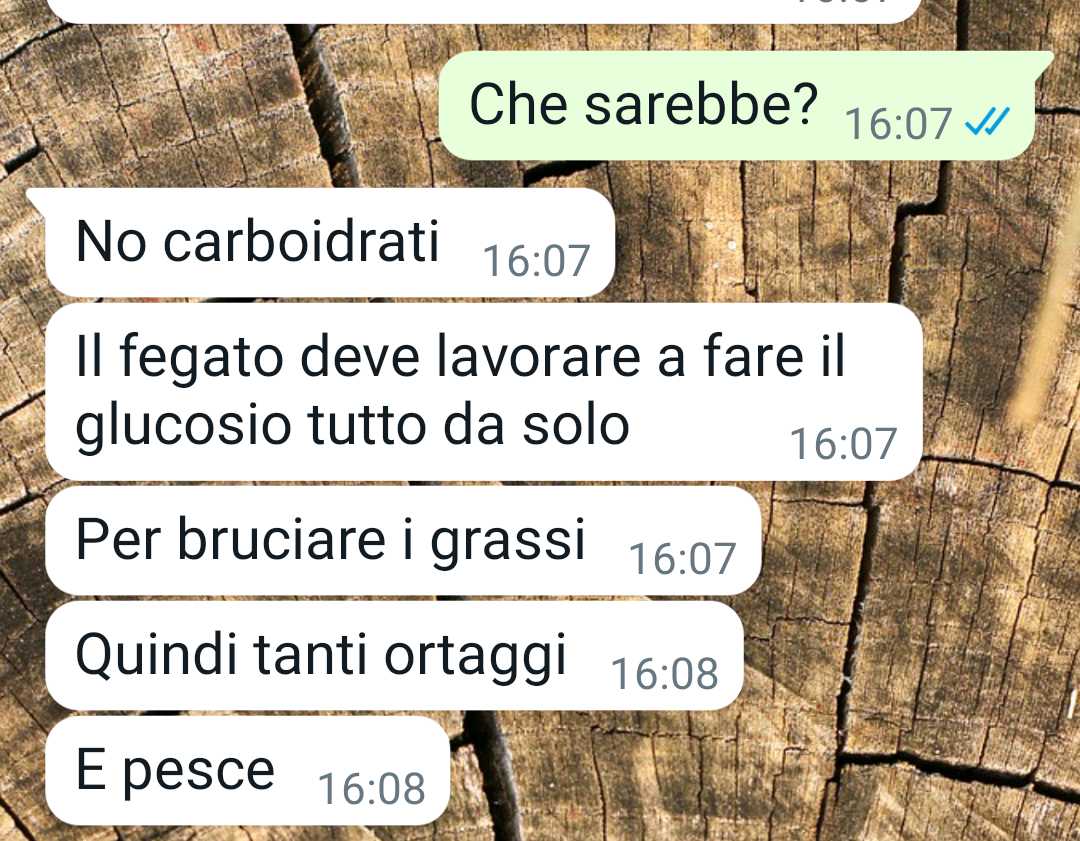Image resolution: width=1080 pixels, height=841 pixels.
Task: Tap the partially visible message bubble at top
Action: 484,10
